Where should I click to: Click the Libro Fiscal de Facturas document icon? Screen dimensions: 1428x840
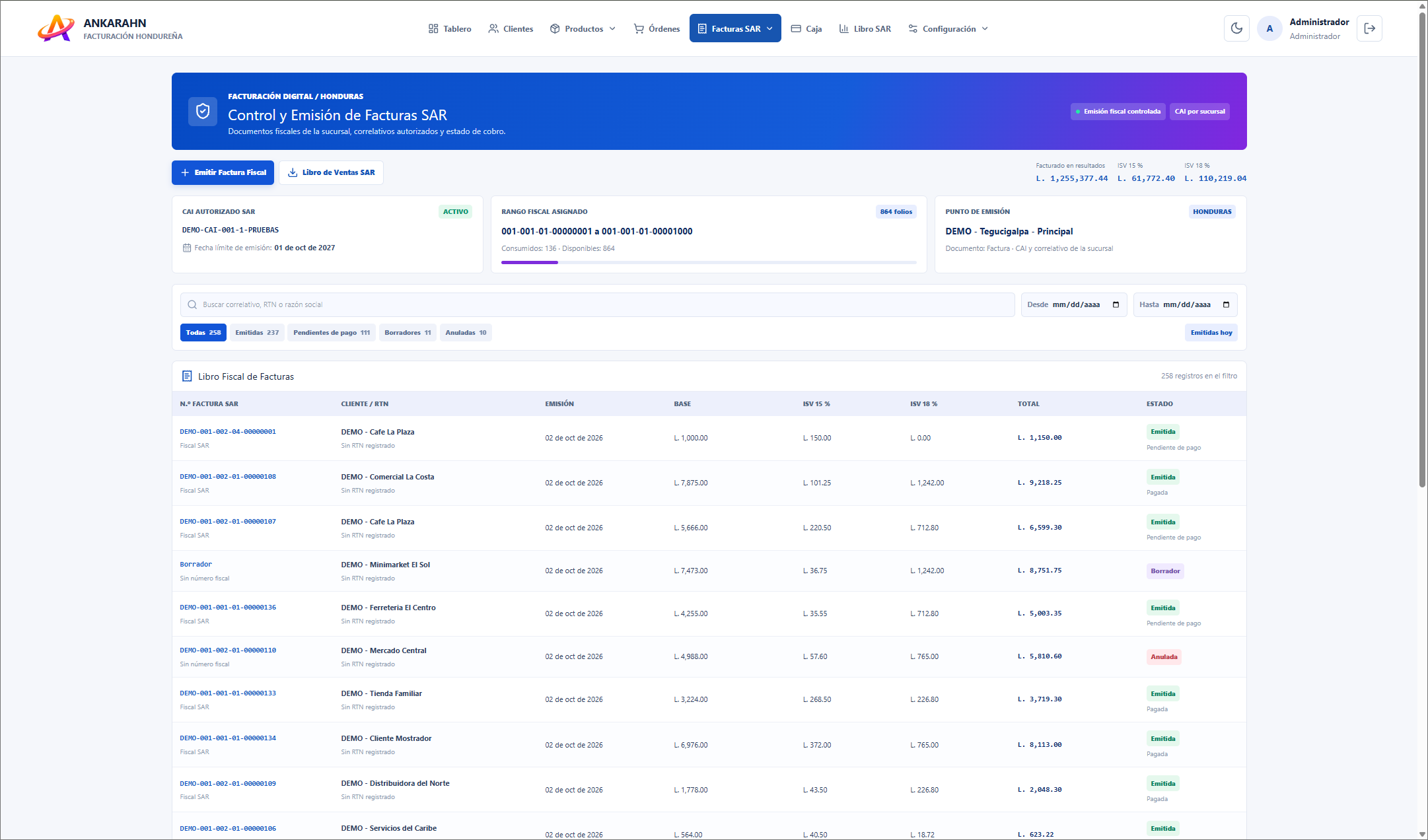187,376
